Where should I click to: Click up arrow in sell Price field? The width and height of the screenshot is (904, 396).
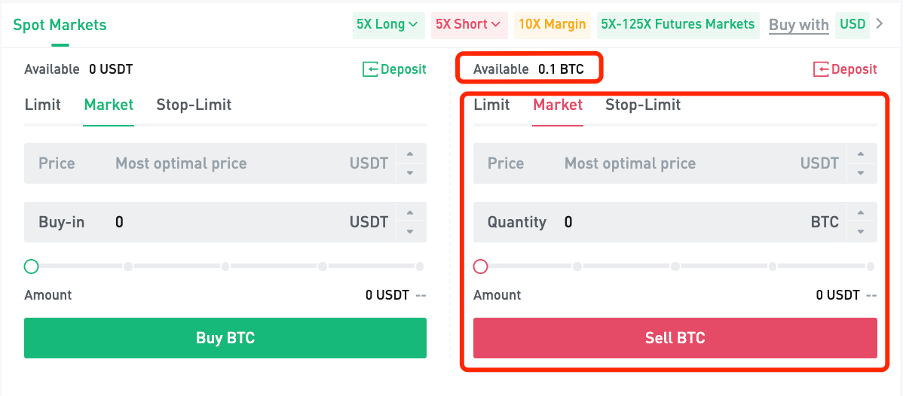click(x=860, y=154)
